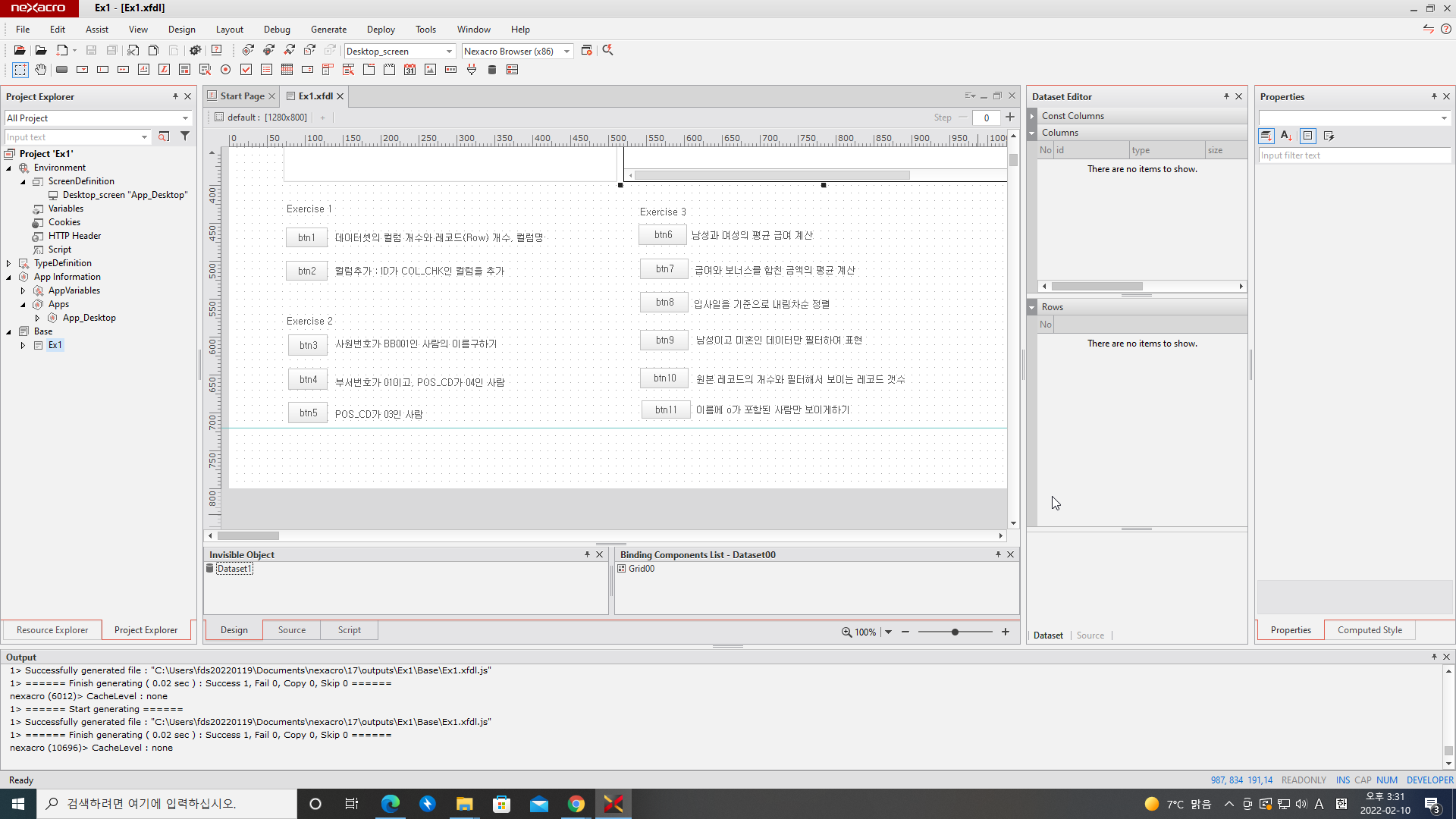The width and height of the screenshot is (1456, 819).
Task: Toggle alphabetical sort in Properties panel
Action: click(x=1286, y=136)
